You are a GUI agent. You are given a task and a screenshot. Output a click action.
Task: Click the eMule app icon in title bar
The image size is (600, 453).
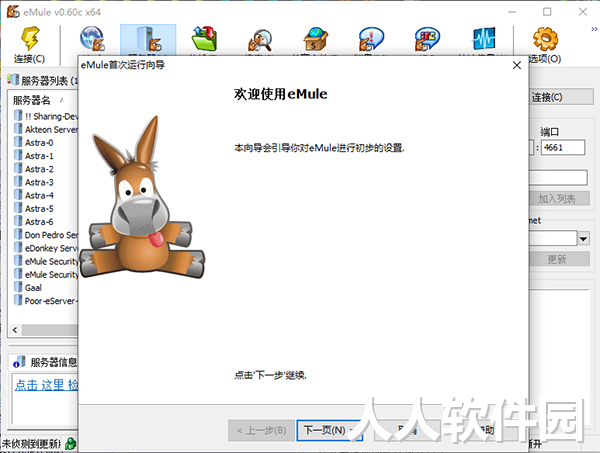13,11
